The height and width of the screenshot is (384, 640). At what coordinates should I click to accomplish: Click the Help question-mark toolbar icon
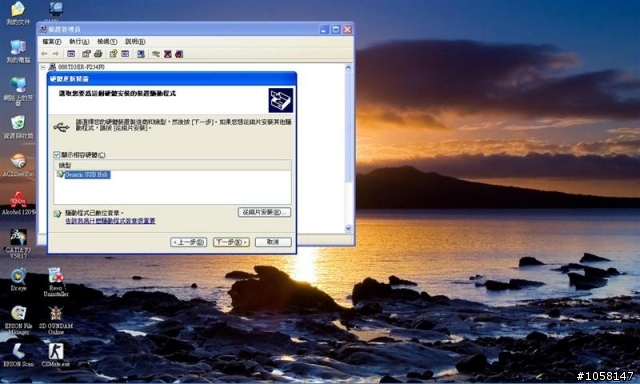(x=113, y=54)
